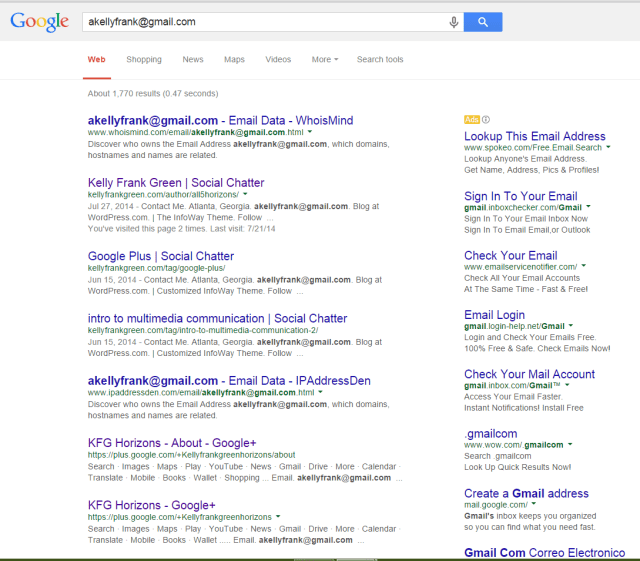This screenshot has height=561, width=640.
Task: Click the blue magnifier search button
Action: (483, 22)
